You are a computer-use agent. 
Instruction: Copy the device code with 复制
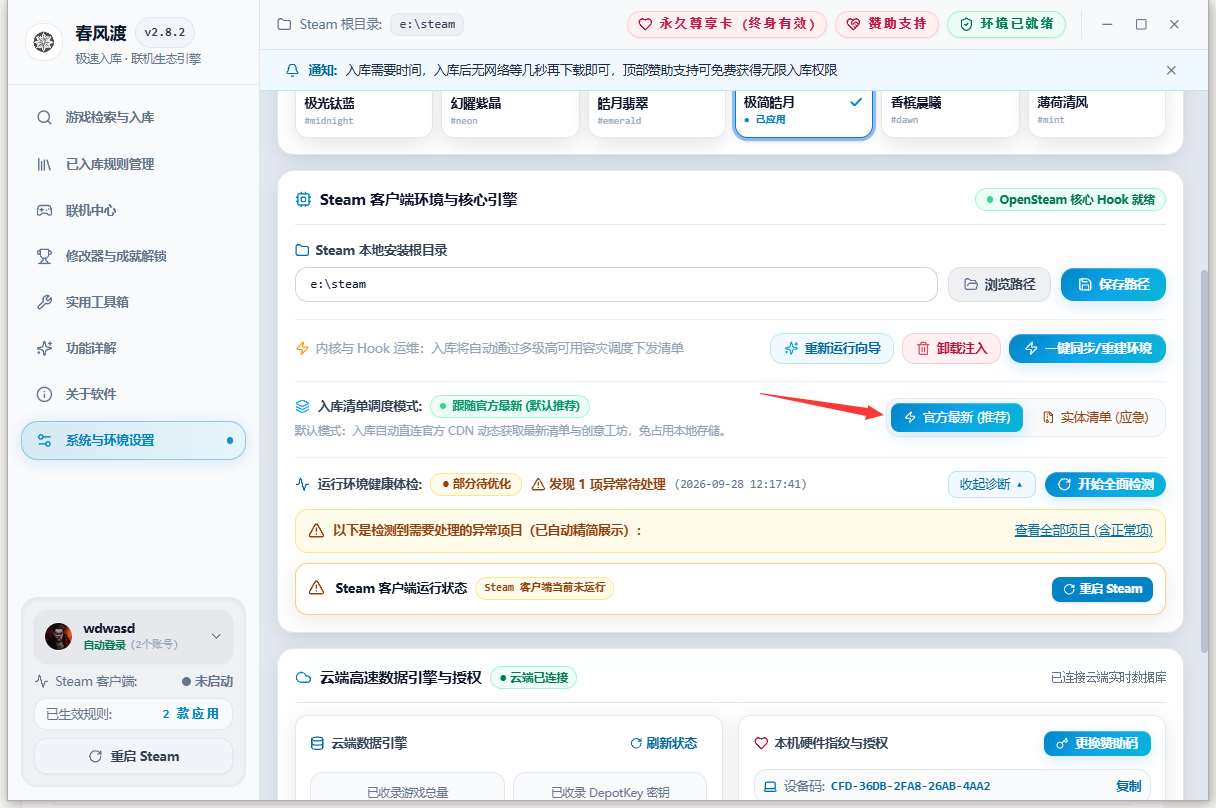tap(1128, 786)
